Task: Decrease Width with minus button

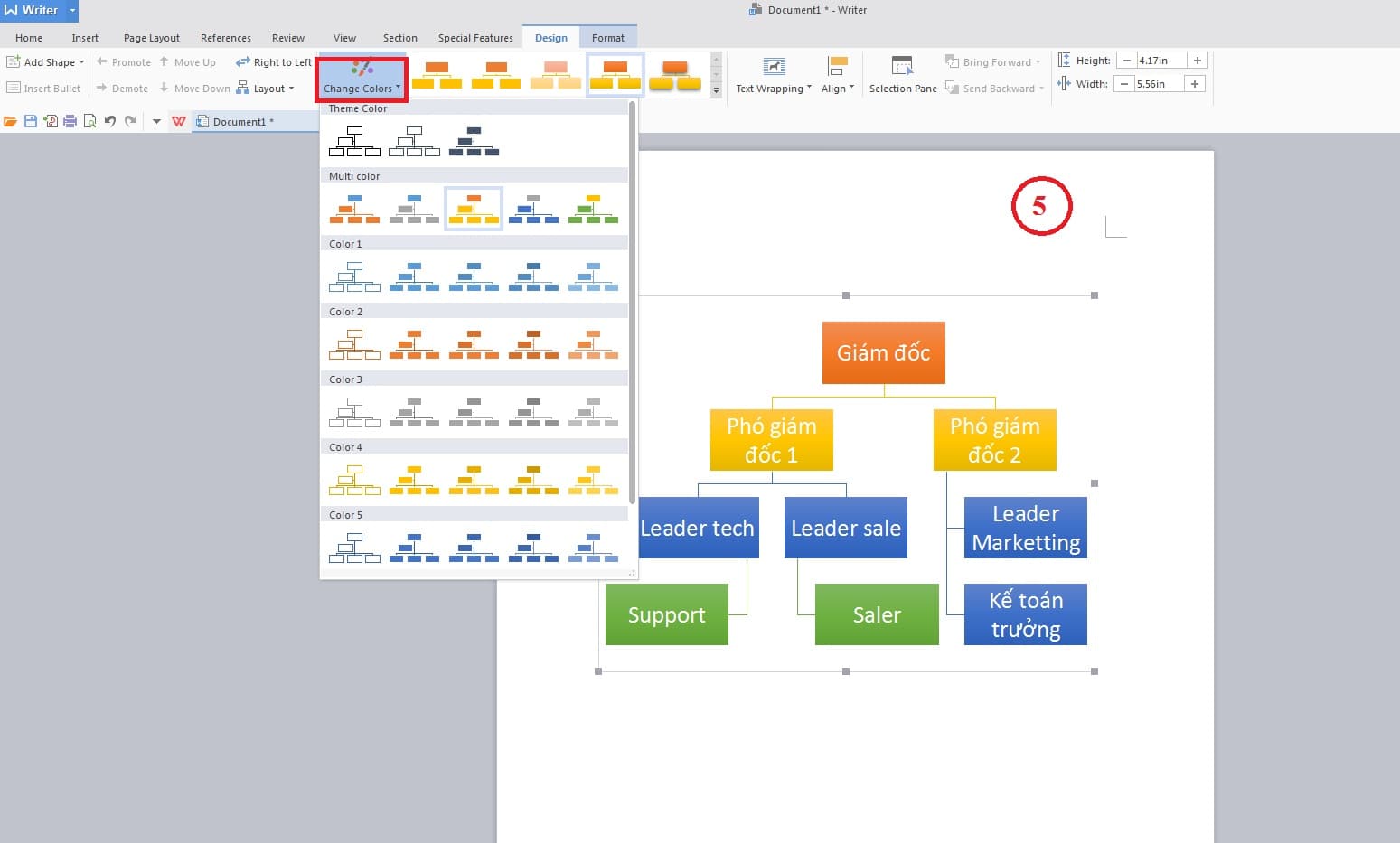Action: (1123, 84)
